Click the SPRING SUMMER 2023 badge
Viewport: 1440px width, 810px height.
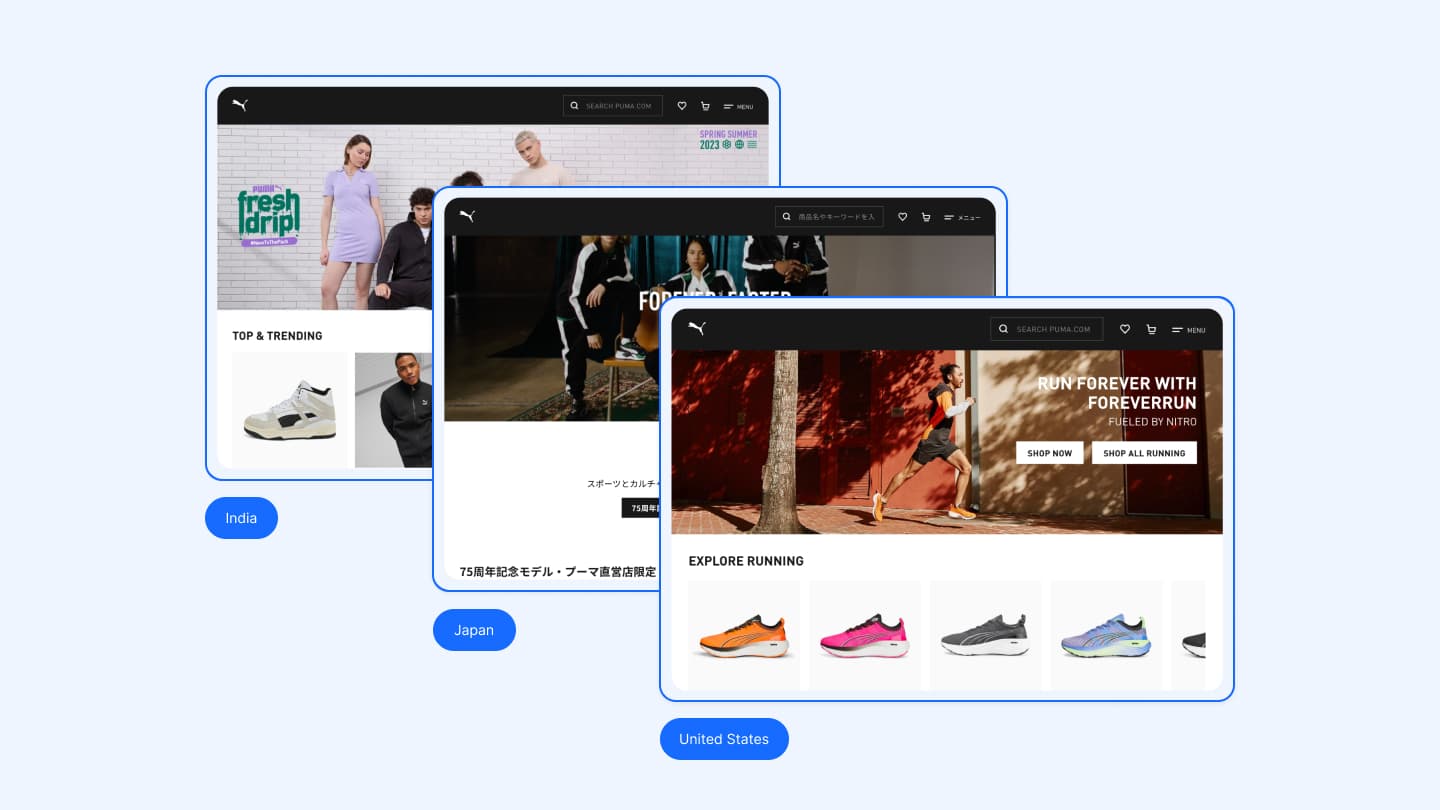click(728, 139)
